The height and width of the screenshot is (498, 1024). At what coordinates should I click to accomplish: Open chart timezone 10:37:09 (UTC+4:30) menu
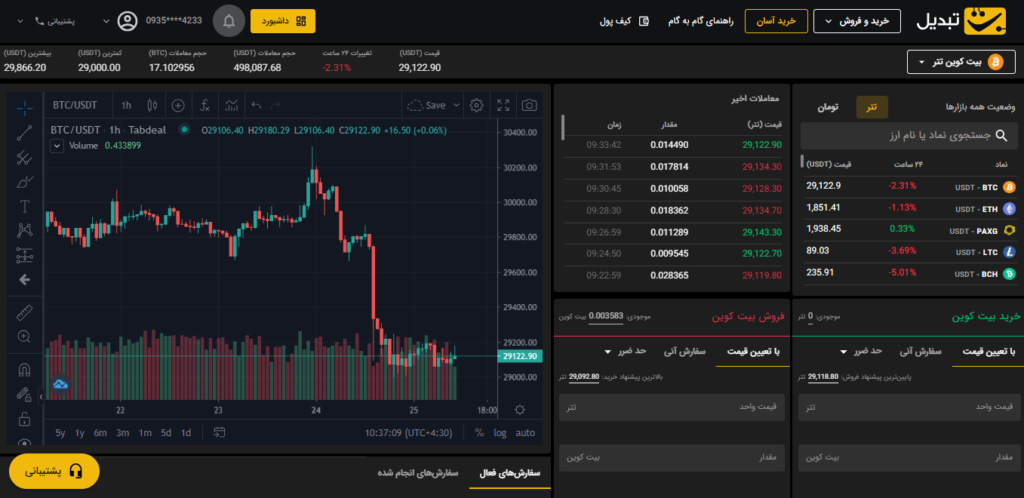(409, 433)
